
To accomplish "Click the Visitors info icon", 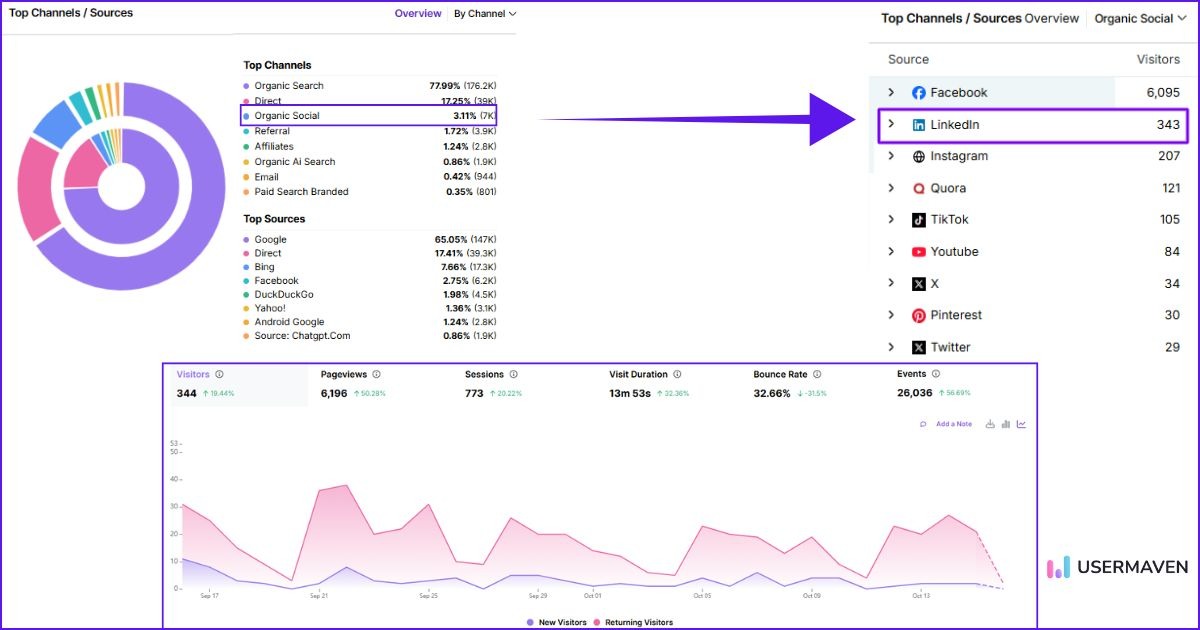I will (219, 375).
